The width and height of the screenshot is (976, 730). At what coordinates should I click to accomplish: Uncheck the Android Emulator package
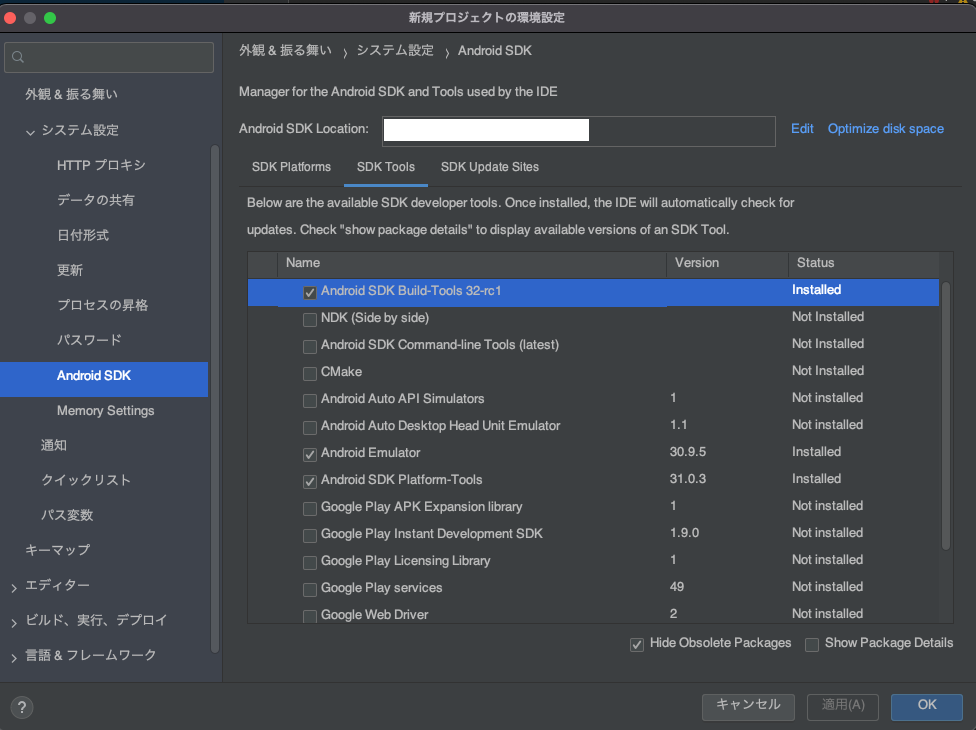(310, 454)
